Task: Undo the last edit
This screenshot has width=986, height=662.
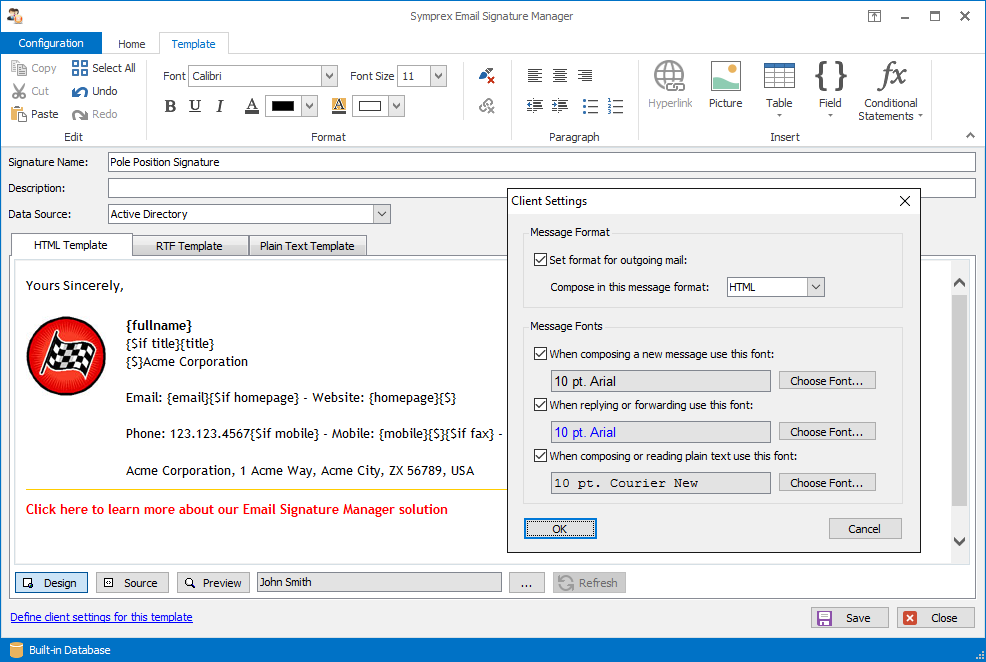Action: point(94,91)
